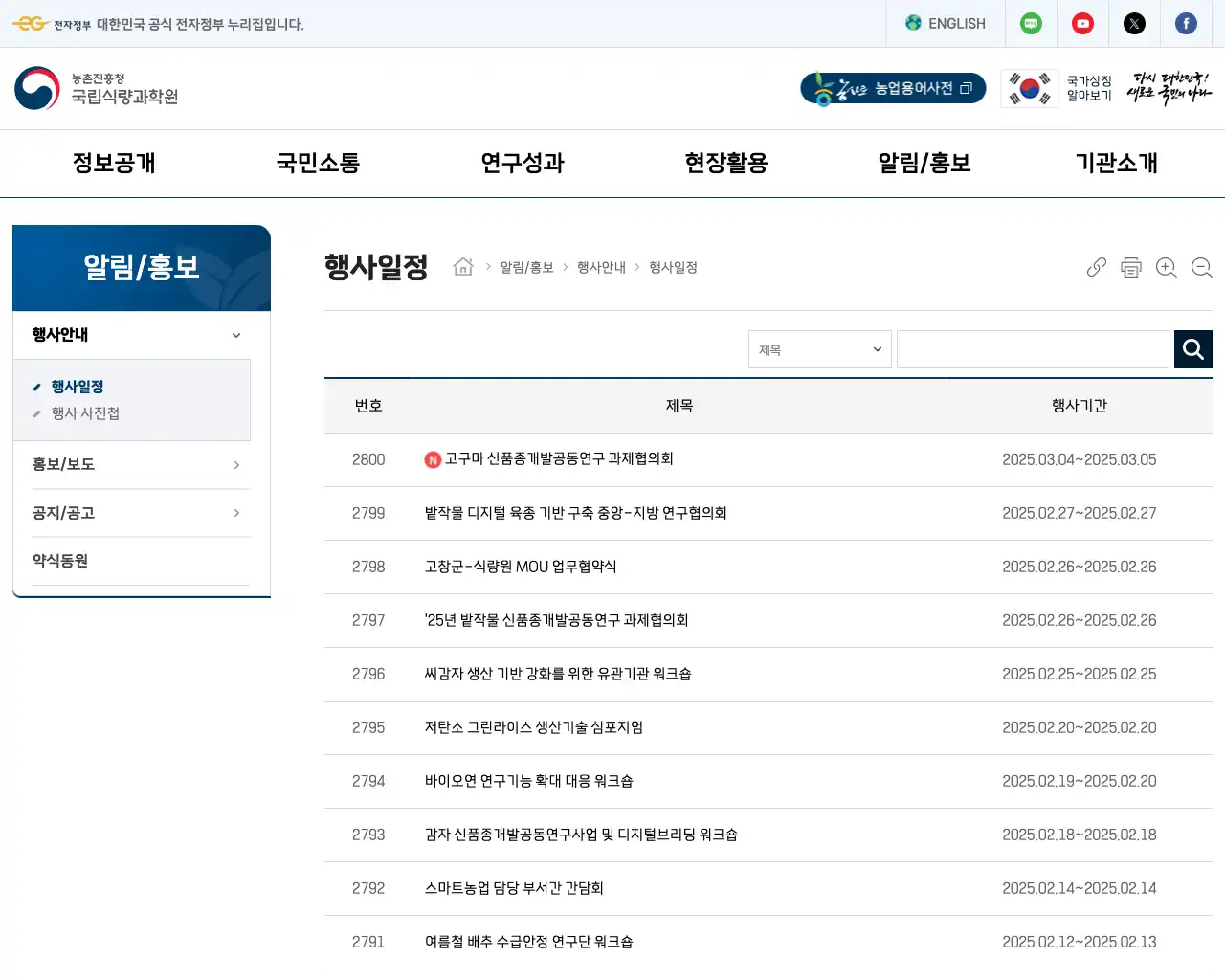Click date 2025.02.19~2025.02.20
This screenshot has height=980, width=1225.
1080,781
